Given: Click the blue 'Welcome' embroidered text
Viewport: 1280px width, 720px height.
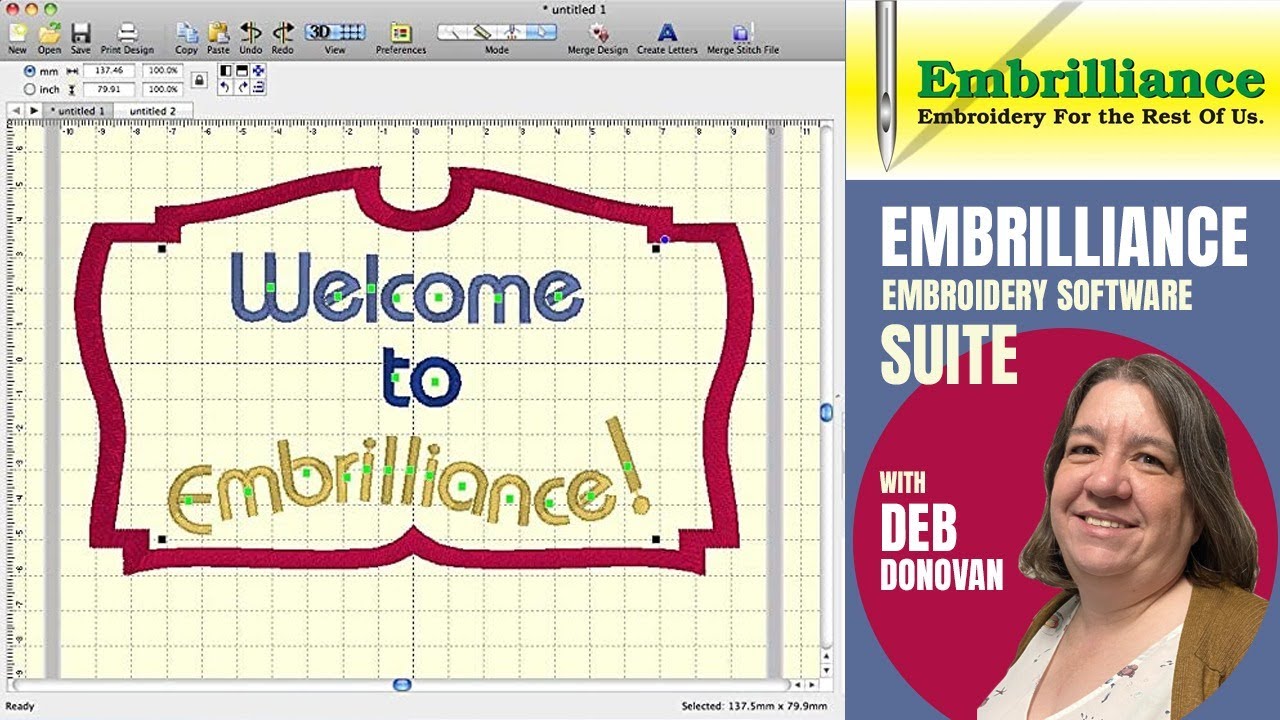Looking at the screenshot, I should pos(408,286).
